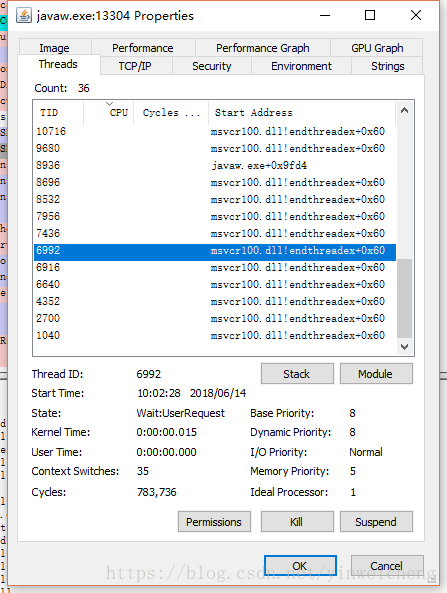Click the Cycles value 783,736

tap(157, 492)
